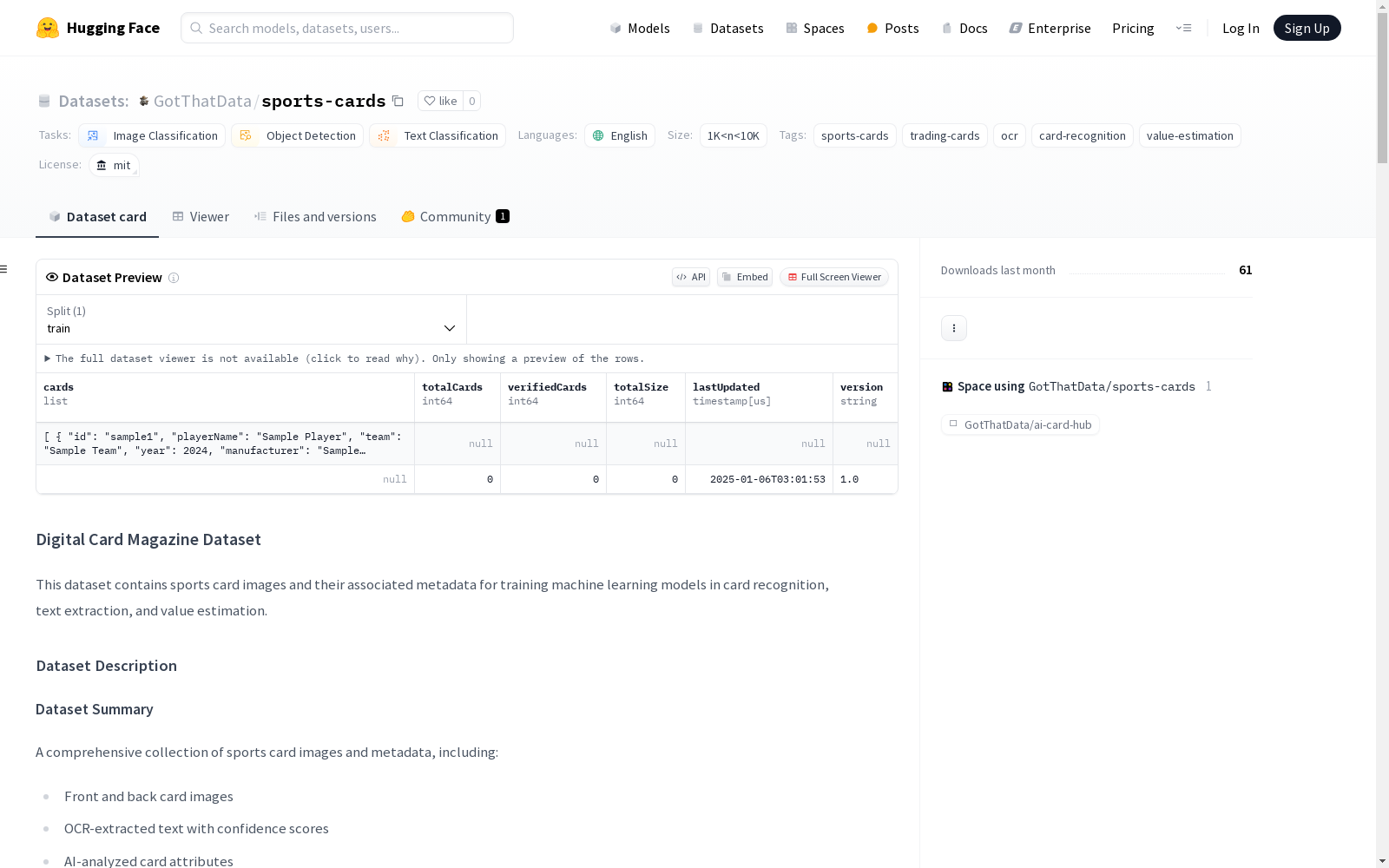Click the Hugging Face logo icon

[48, 28]
